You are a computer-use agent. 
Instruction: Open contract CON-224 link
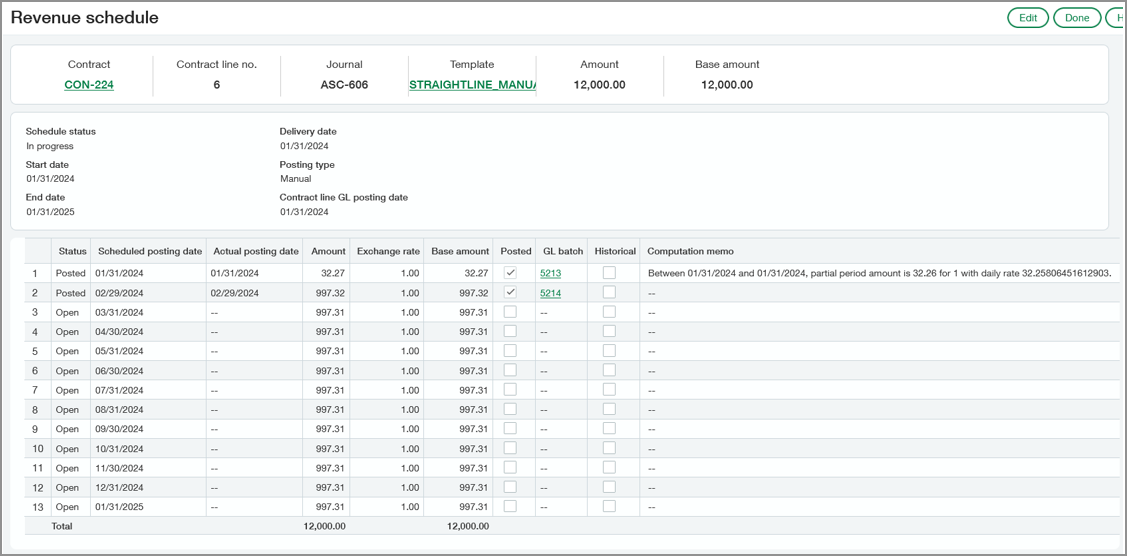coord(89,85)
